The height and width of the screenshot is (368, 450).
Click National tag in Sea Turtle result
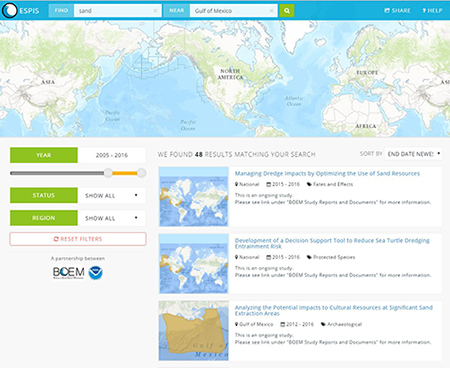click(247, 257)
